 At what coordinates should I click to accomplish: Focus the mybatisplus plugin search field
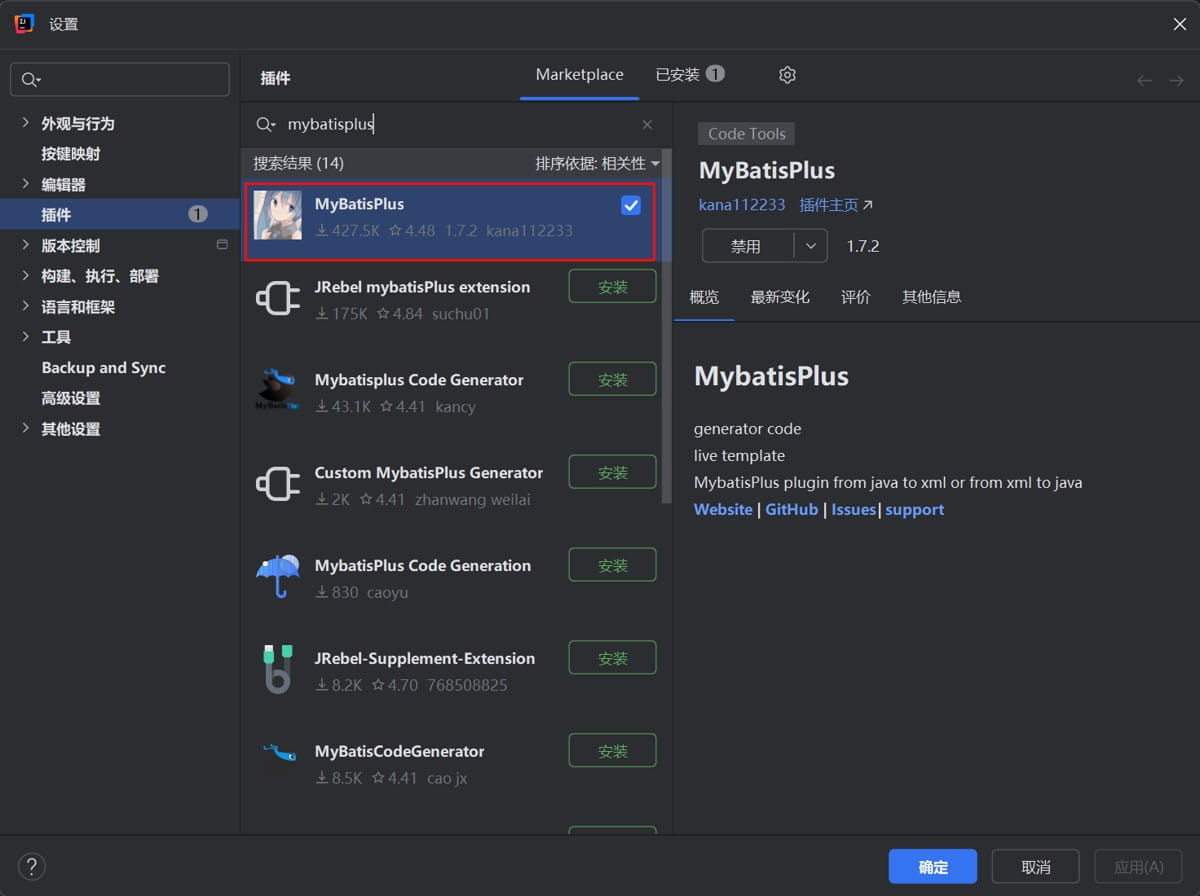tap(455, 124)
